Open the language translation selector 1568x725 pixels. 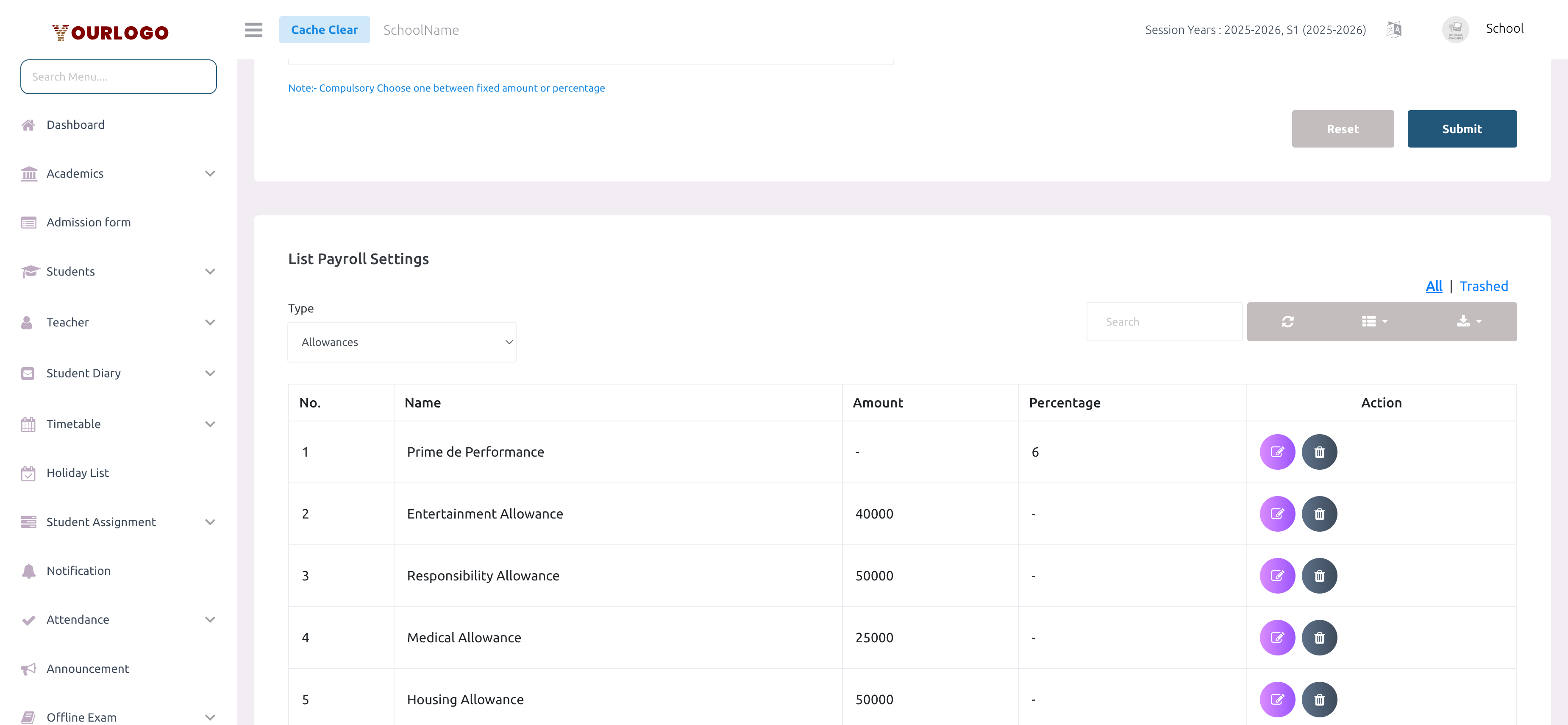point(1394,28)
